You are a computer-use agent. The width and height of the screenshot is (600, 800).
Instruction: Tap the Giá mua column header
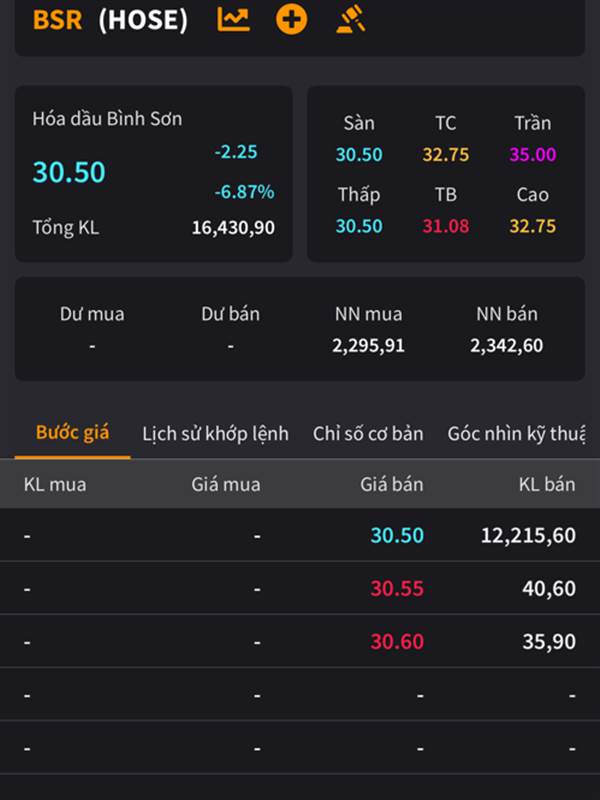pyautogui.click(x=226, y=484)
